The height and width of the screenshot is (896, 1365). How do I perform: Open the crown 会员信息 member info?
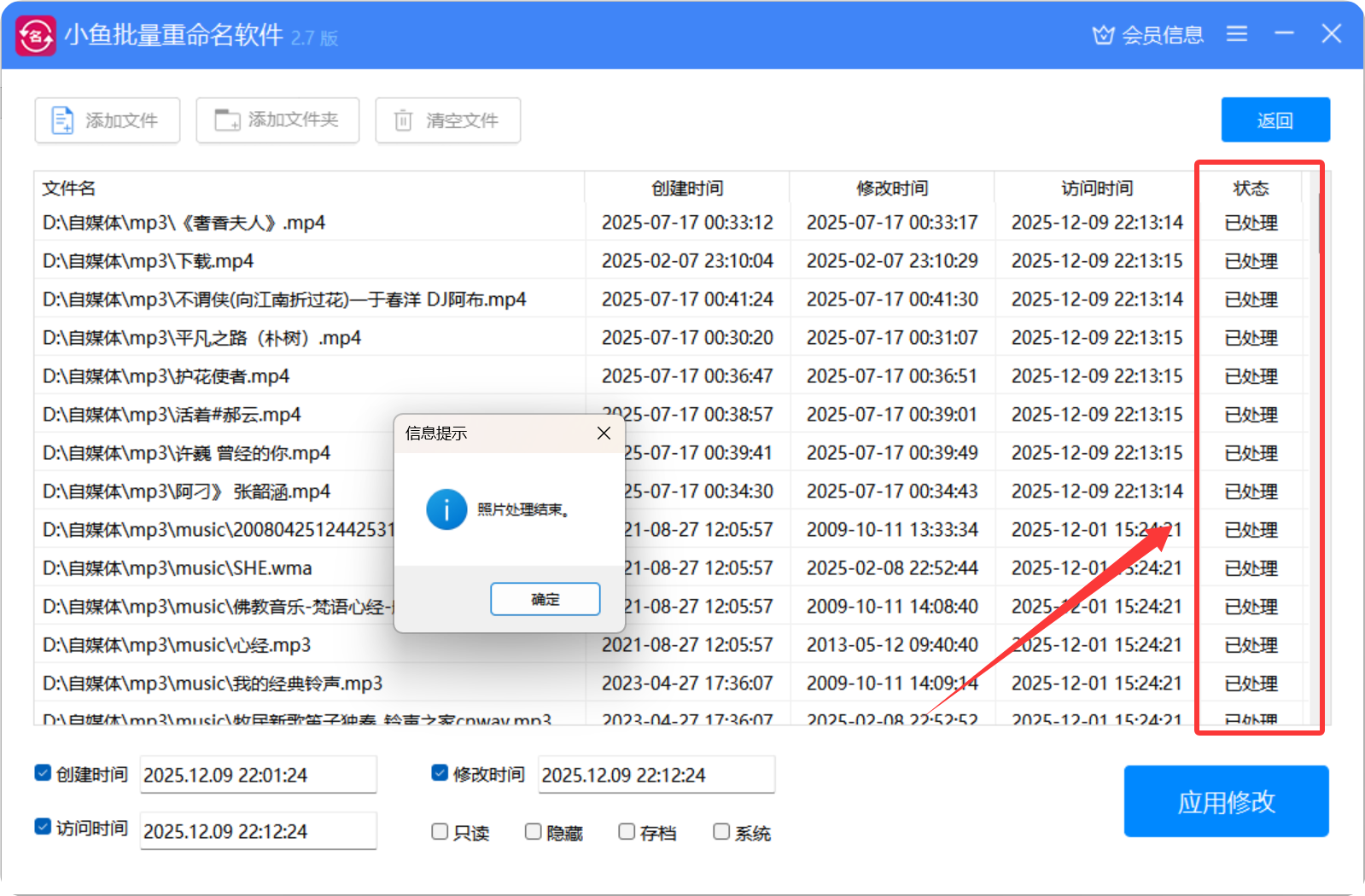point(1147,35)
